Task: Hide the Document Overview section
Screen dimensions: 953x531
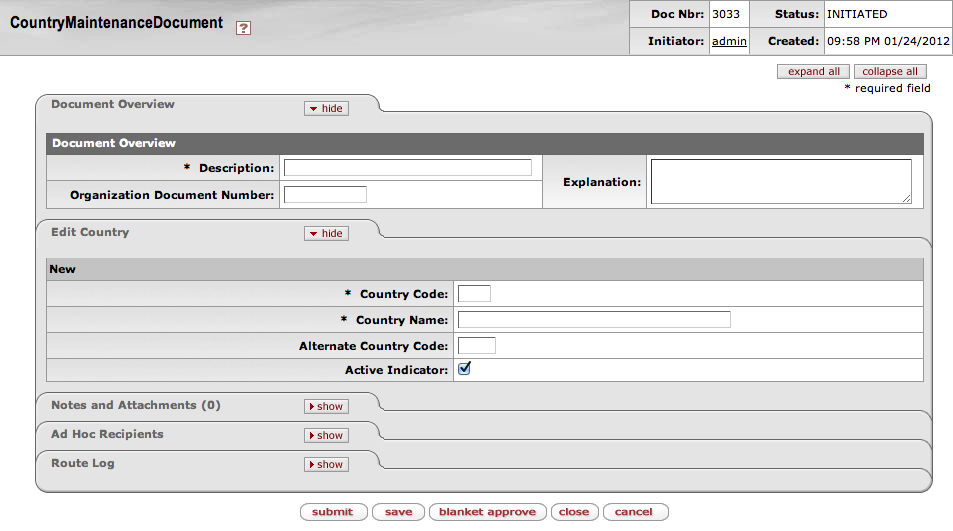Action: 326,108
